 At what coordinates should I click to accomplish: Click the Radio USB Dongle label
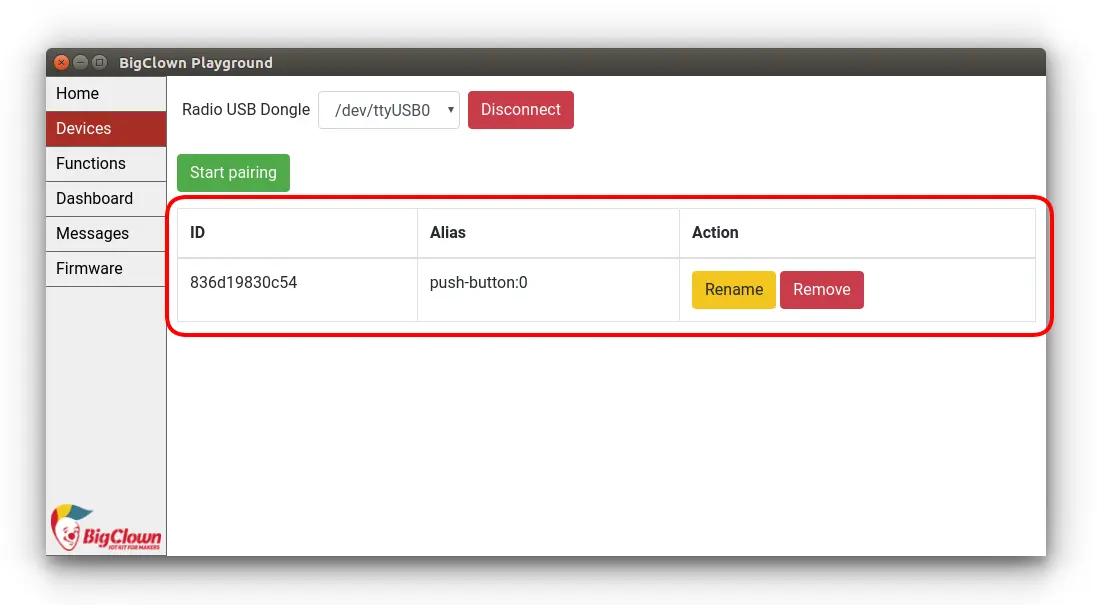[x=246, y=110]
